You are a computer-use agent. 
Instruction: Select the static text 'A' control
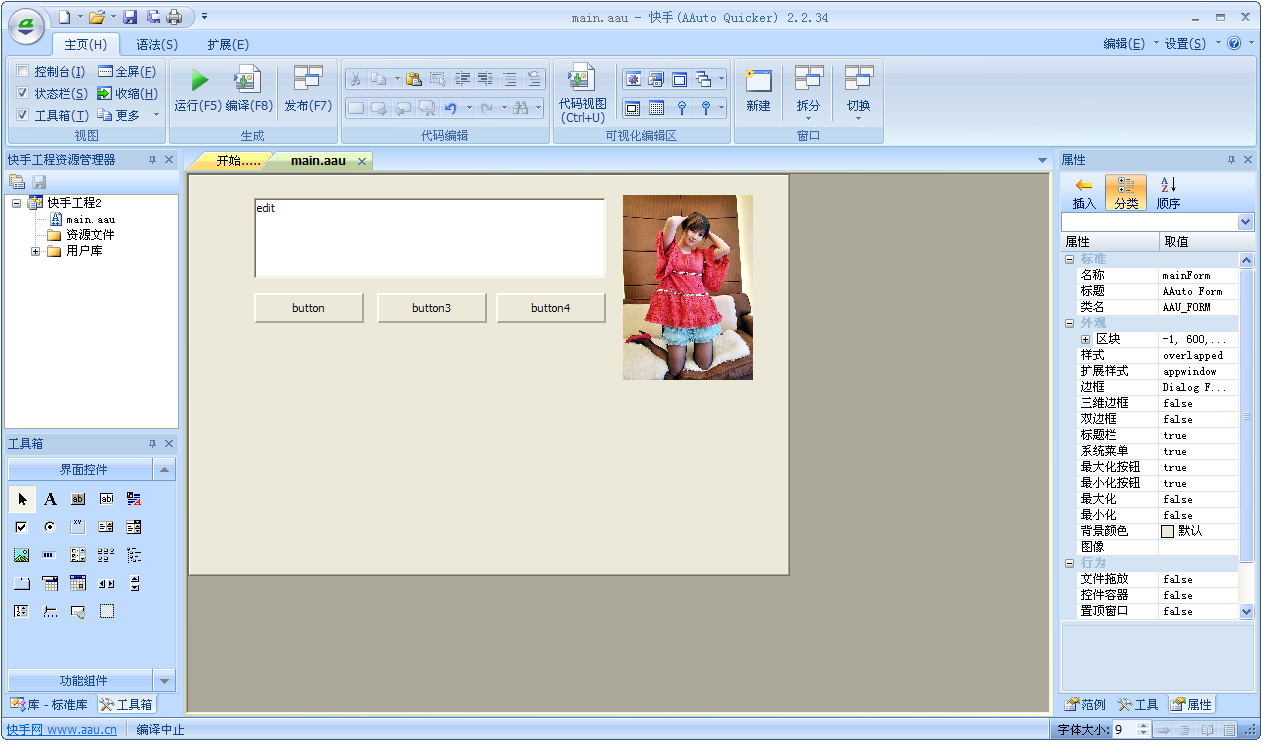click(50, 499)
